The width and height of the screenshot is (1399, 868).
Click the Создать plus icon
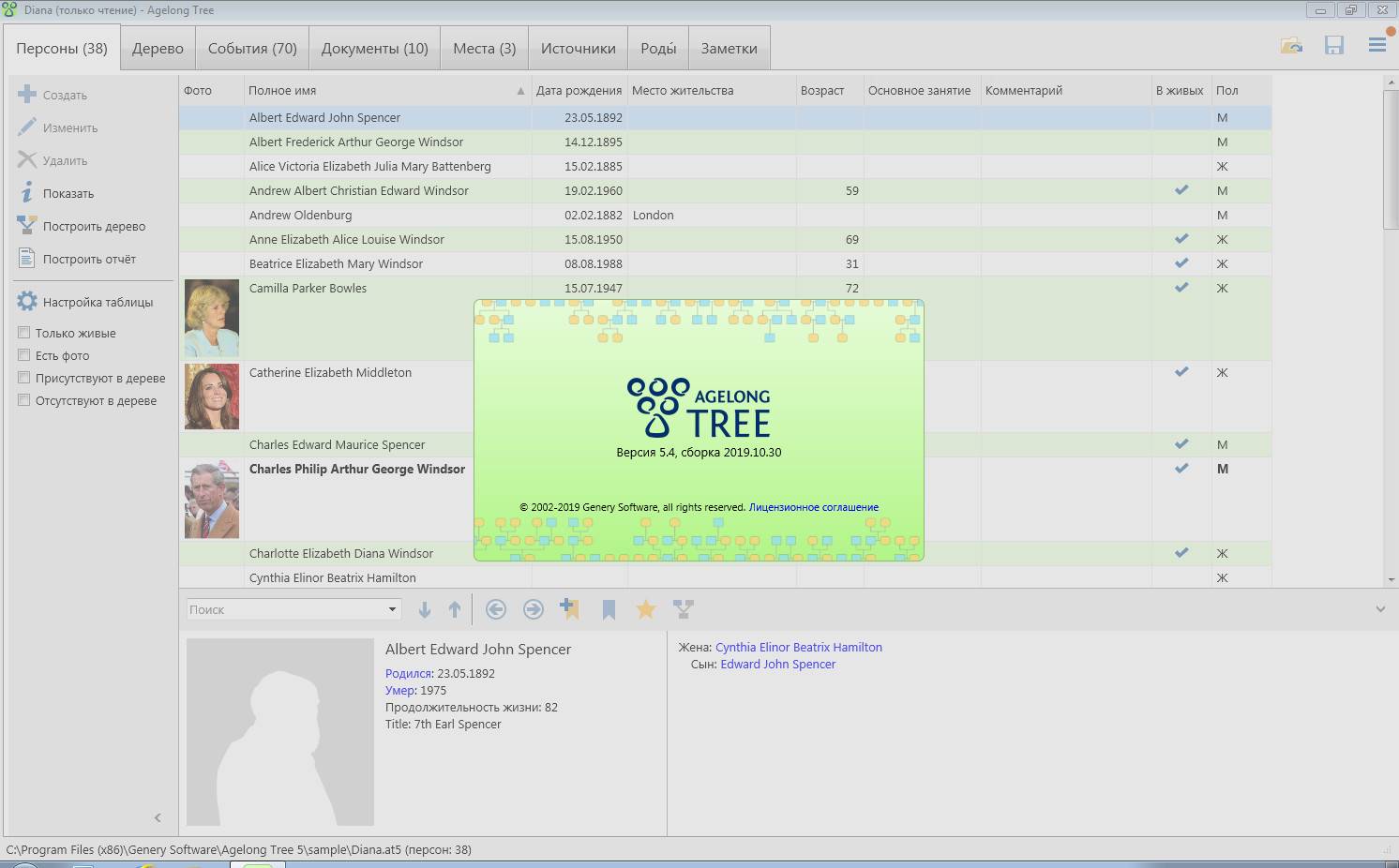tap(27, 95)
